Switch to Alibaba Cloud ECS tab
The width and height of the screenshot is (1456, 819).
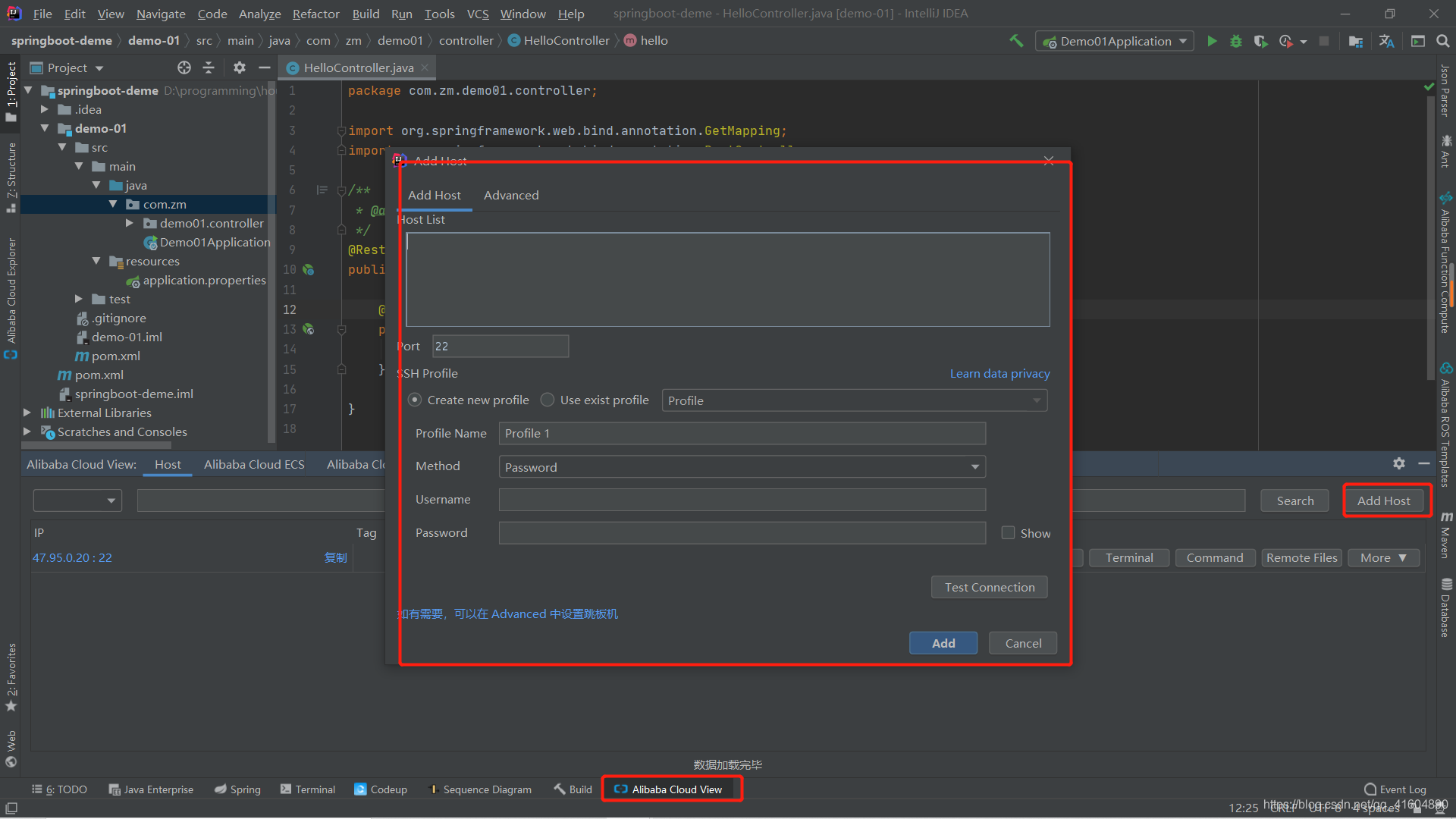(254, 464)
